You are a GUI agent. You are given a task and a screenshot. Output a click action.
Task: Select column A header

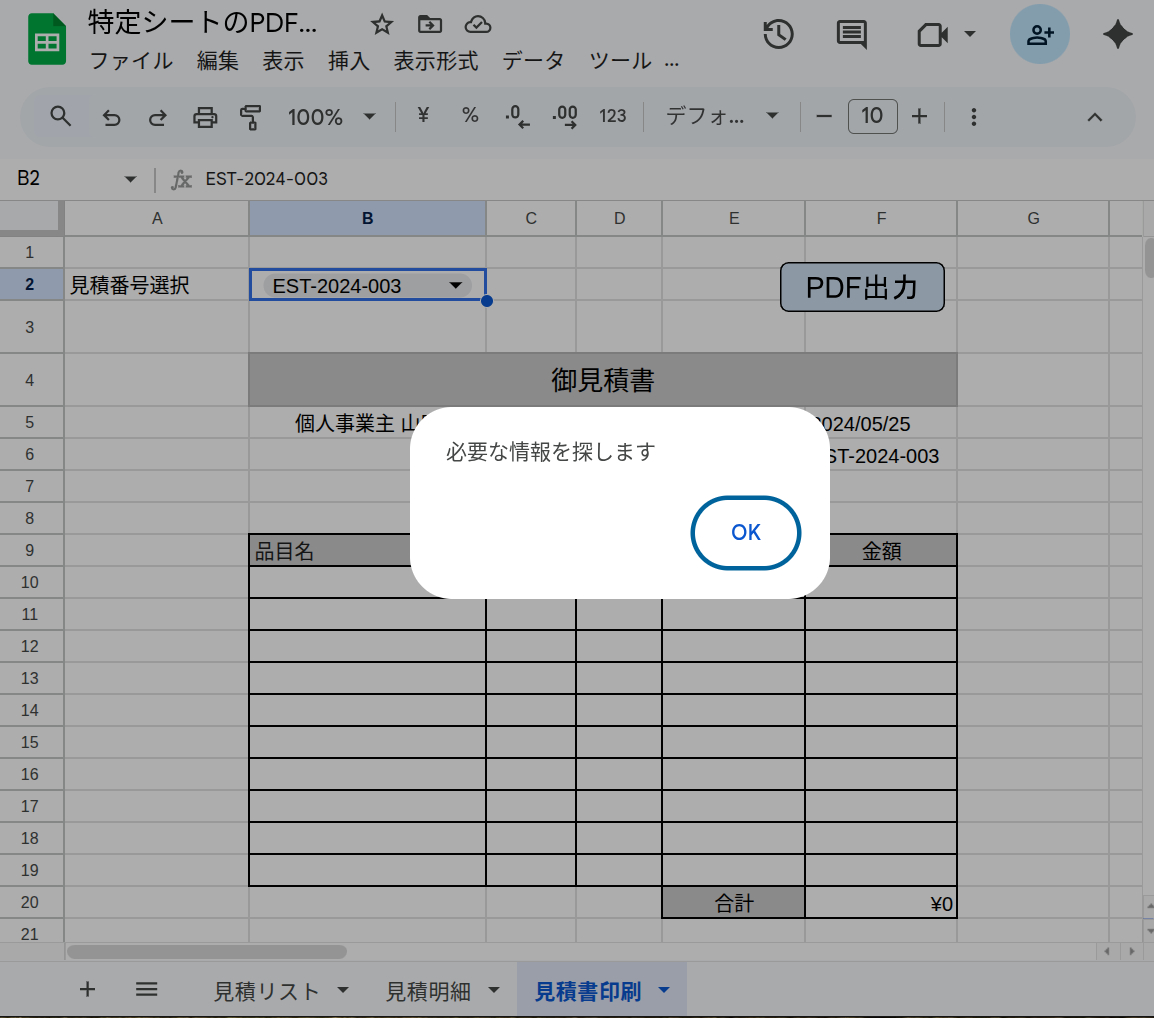(157, 218)
